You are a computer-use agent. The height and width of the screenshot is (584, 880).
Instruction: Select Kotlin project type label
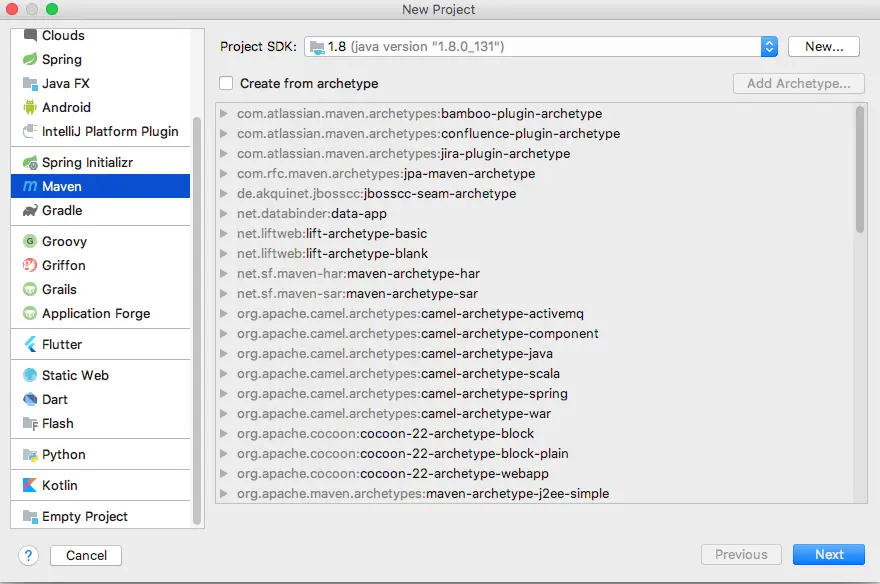[x=59, y=485]
